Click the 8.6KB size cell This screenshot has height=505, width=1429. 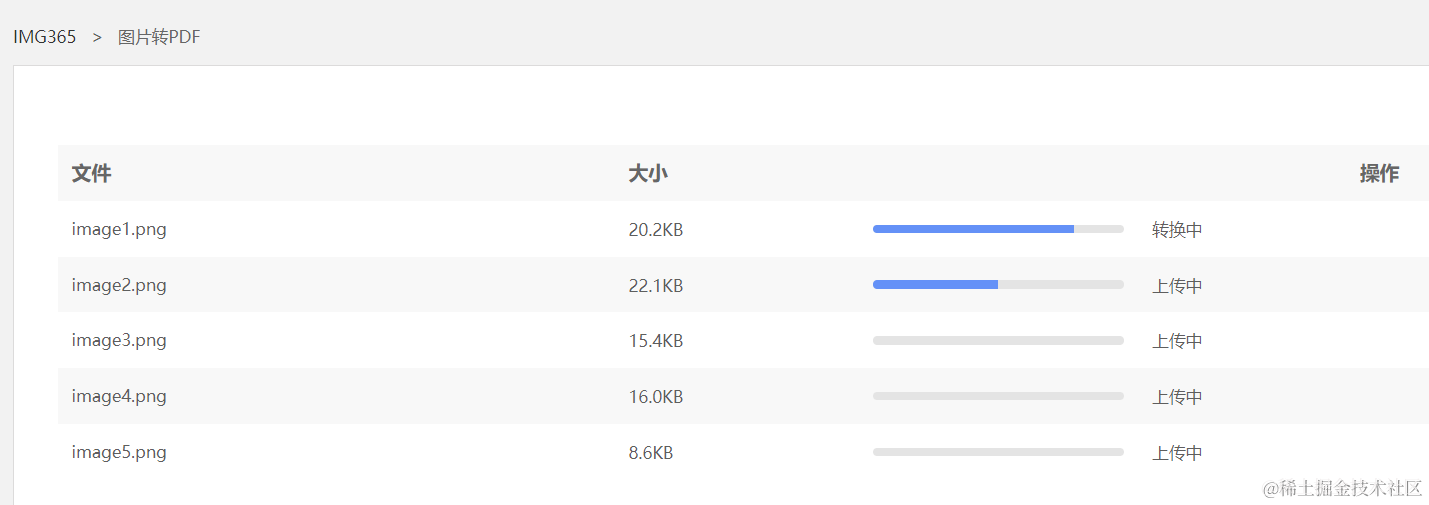pyautogui.click(x=651, y=453)
